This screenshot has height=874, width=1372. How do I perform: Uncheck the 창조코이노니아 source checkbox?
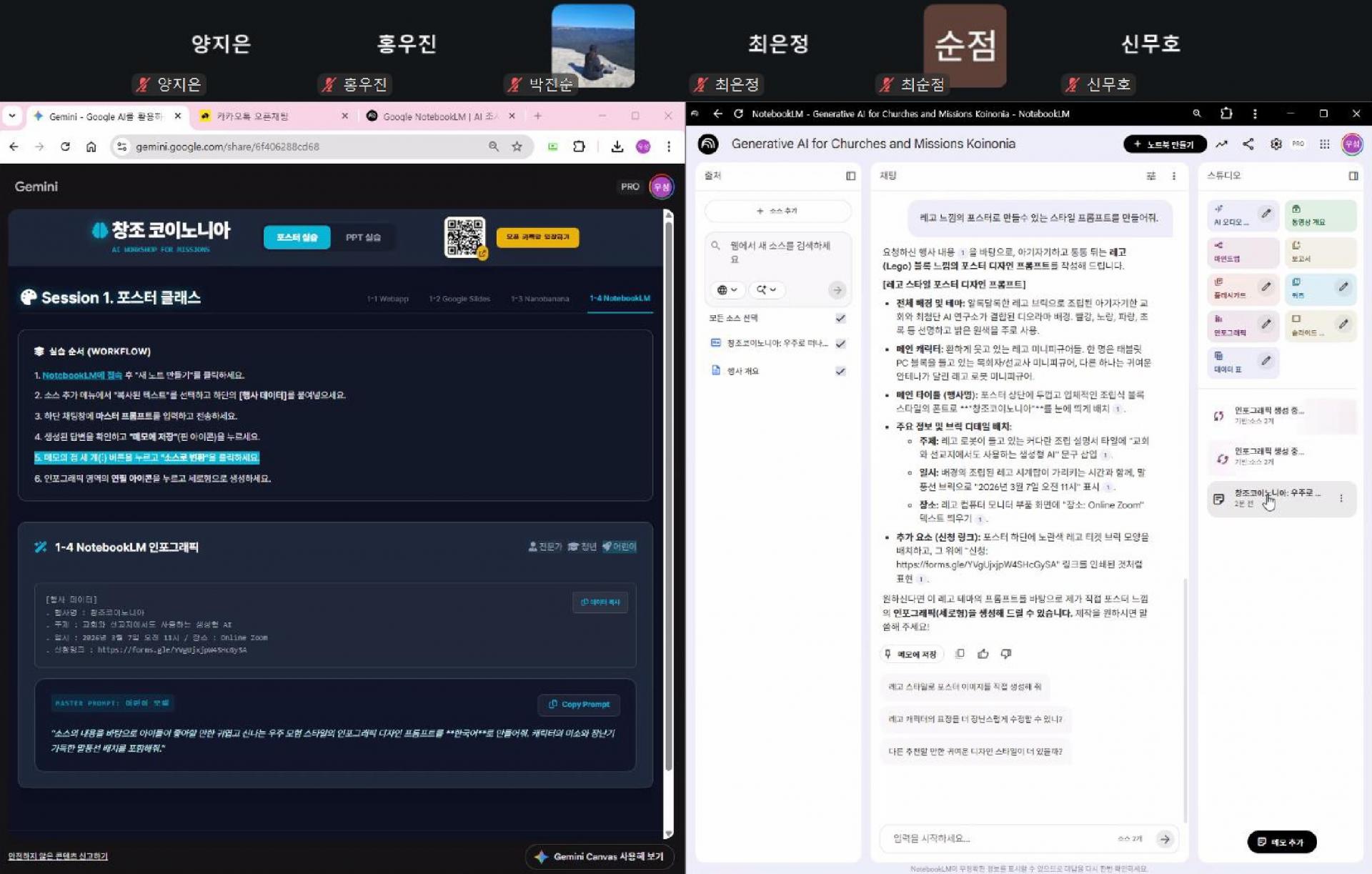click(x=840, y=344)
